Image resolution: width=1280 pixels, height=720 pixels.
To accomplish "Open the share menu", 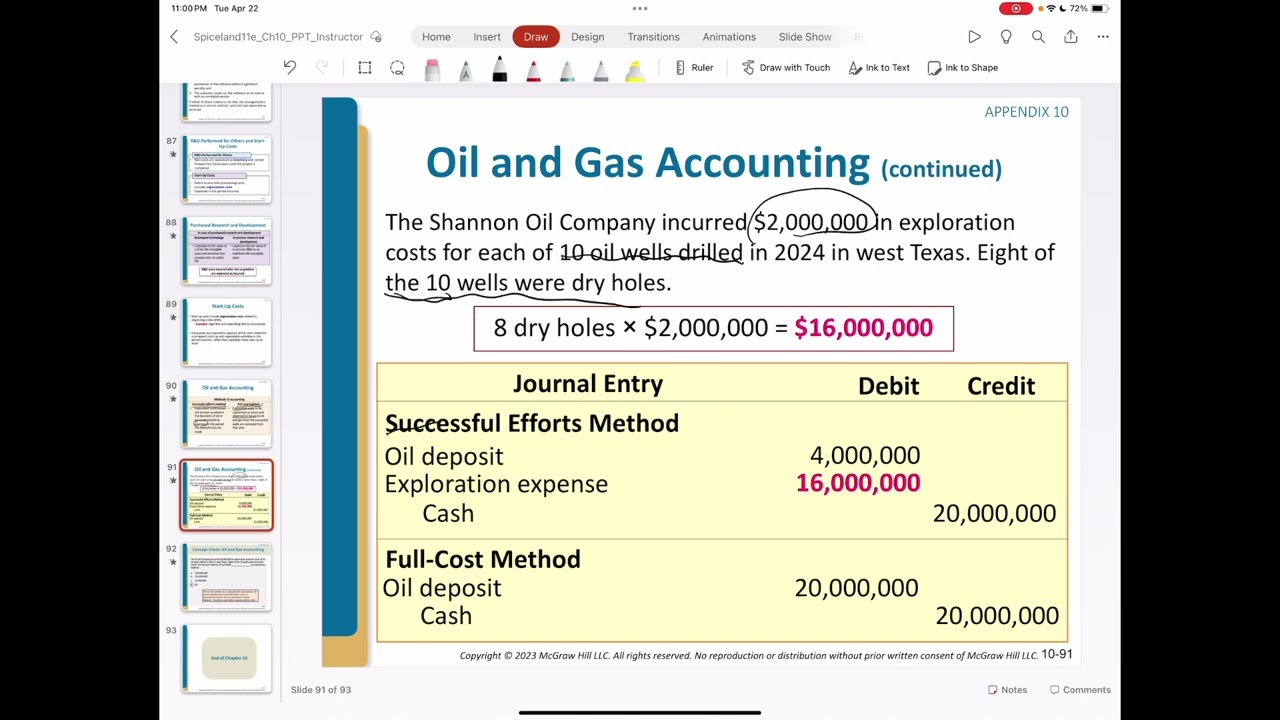I will click(1071, 37).
